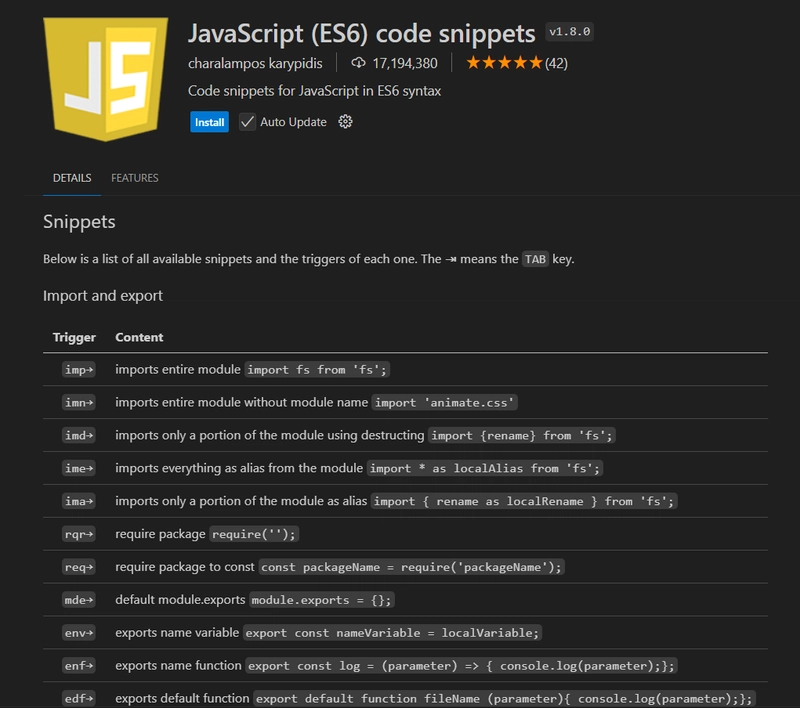Click the module.exports code sample
This screenshot has width=800, height=708.
[x=321, y=600]
